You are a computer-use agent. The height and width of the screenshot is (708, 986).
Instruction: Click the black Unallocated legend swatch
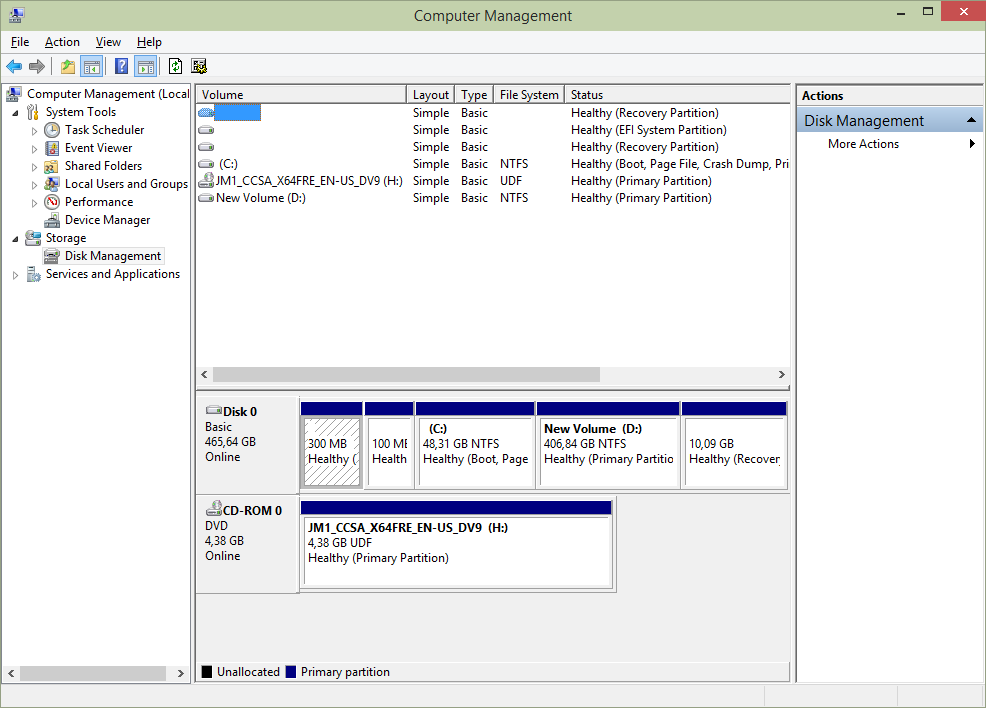point(207,672)
